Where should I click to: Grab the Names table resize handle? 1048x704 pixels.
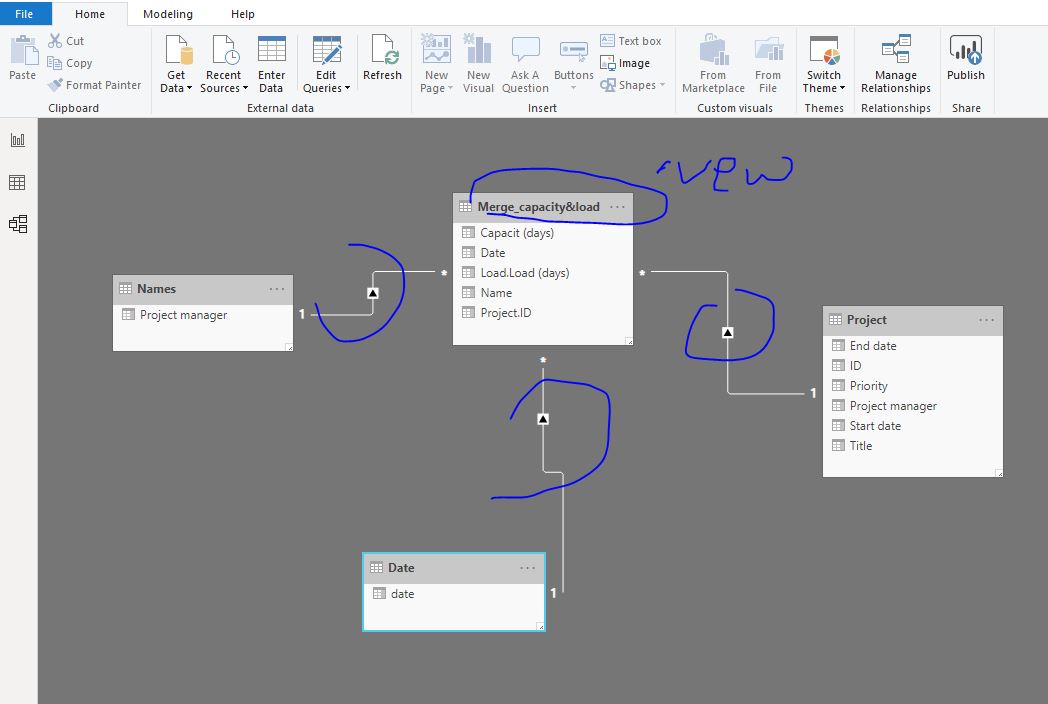(289, 347)
